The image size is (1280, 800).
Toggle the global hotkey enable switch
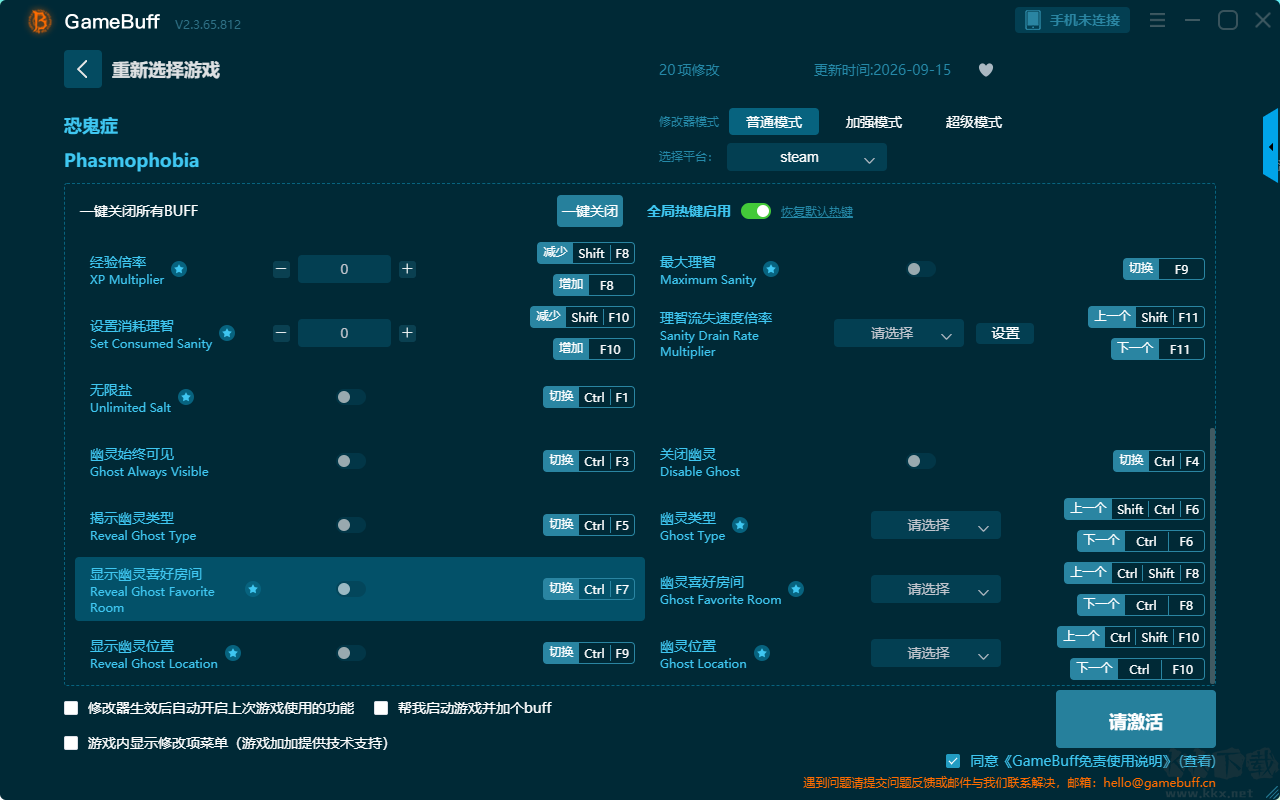[x=756, y=211]
